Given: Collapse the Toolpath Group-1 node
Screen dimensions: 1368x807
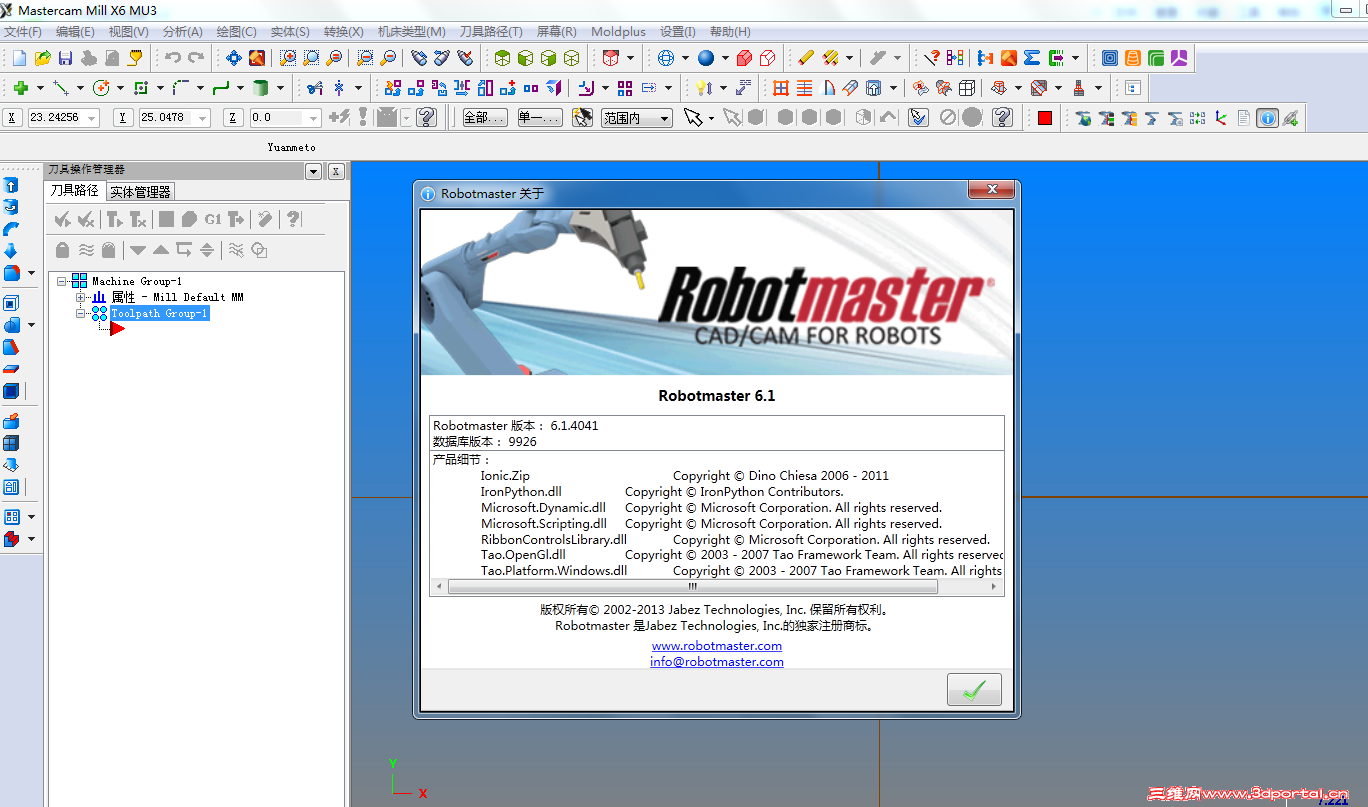Looking at the screenshot, I should 81,313.
